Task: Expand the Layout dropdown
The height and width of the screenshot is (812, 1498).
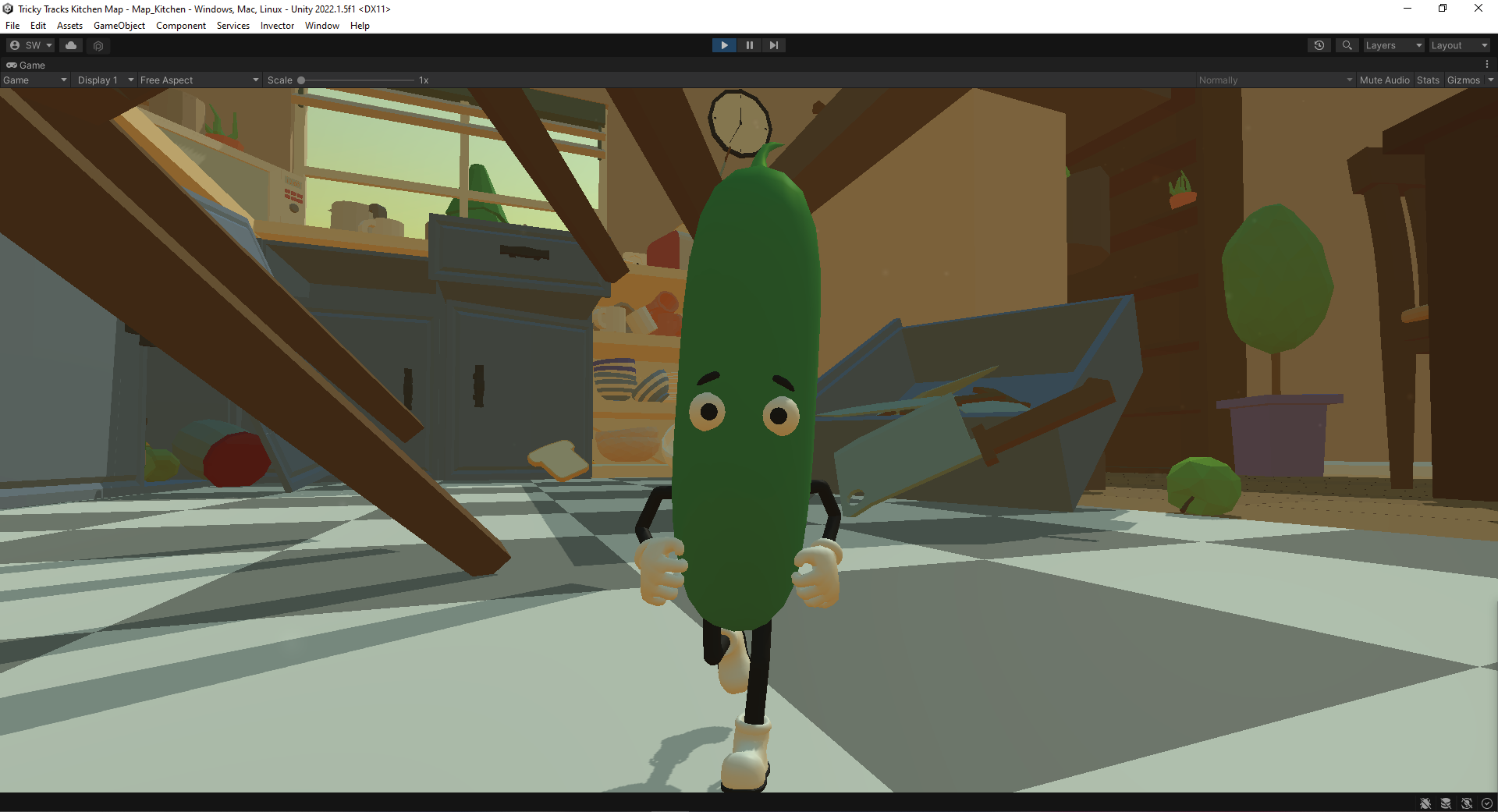Action: [1459, 45]
